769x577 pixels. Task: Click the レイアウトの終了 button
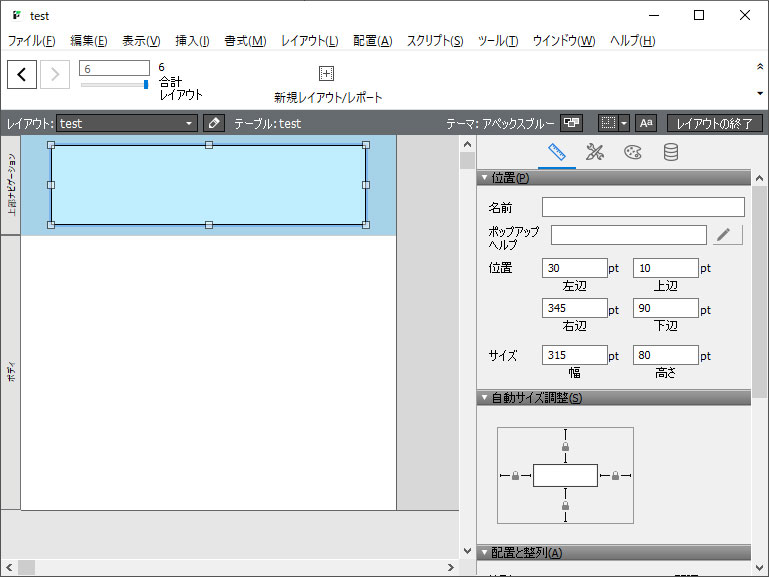[715, 124]
